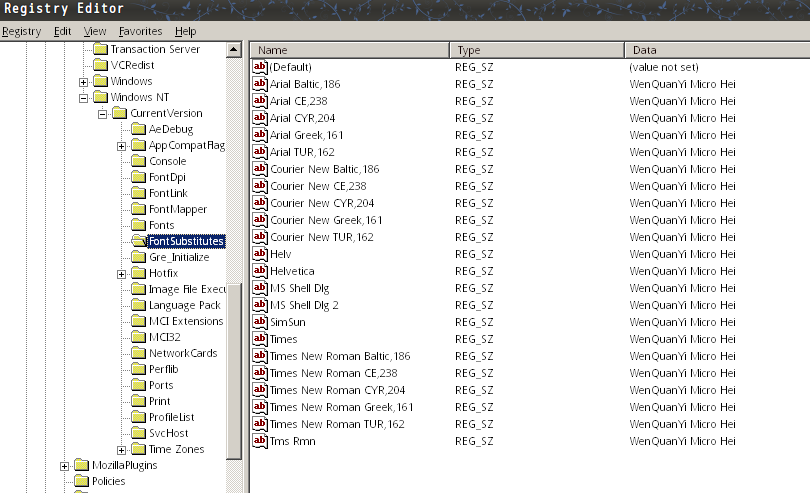This screenshot has height=493, width=810.
Task: Select the Courier New CE,238 value name
Action: 318,187
